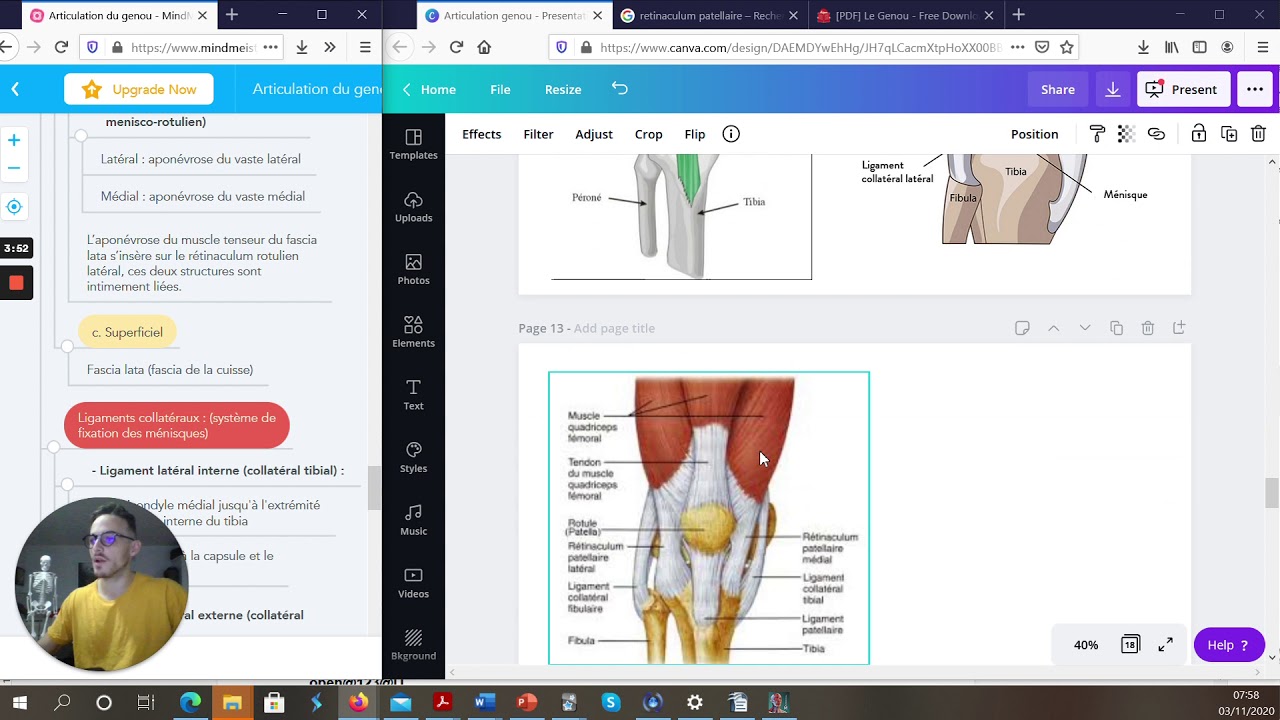Open the Resize menu

pos(563,89)
